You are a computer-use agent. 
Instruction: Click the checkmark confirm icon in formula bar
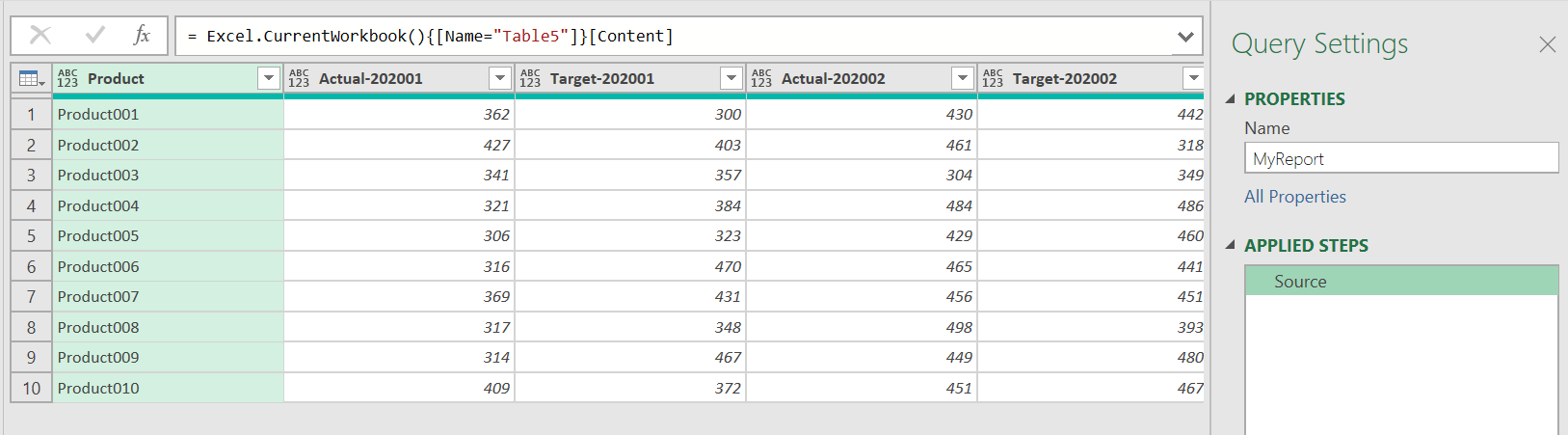(94, 36)
